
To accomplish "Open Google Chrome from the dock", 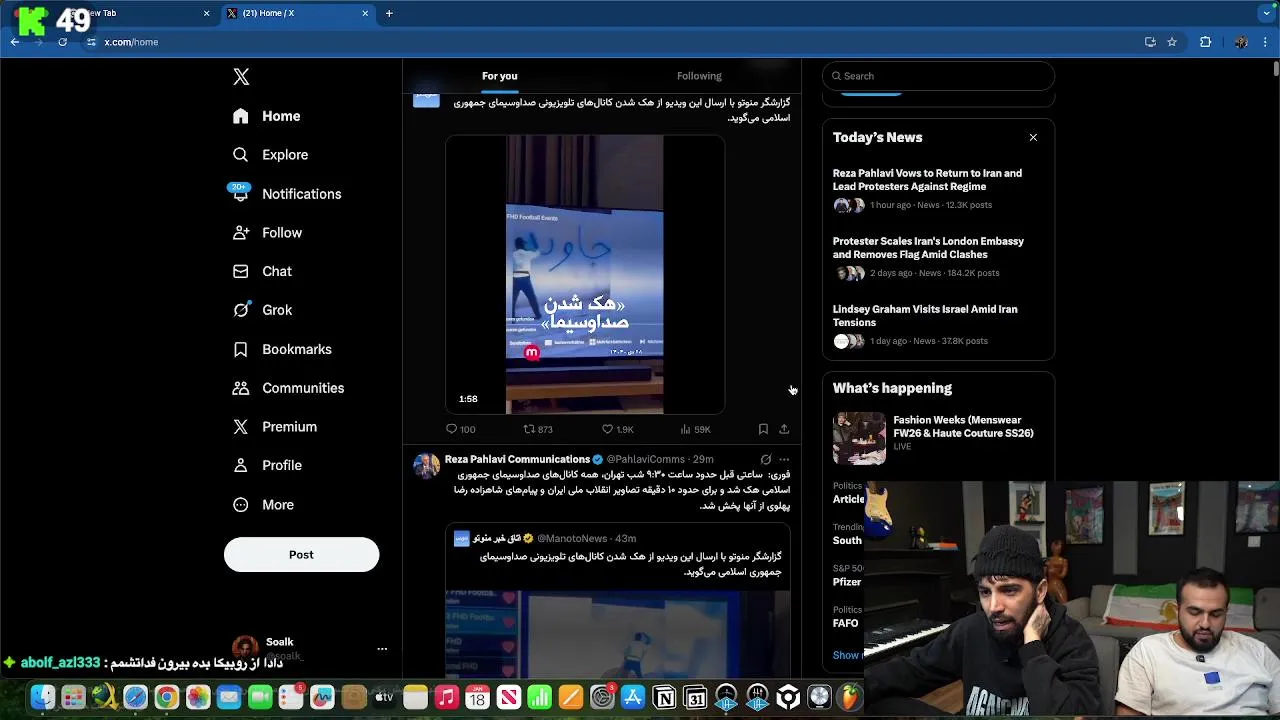I will (x=166, y=697).
